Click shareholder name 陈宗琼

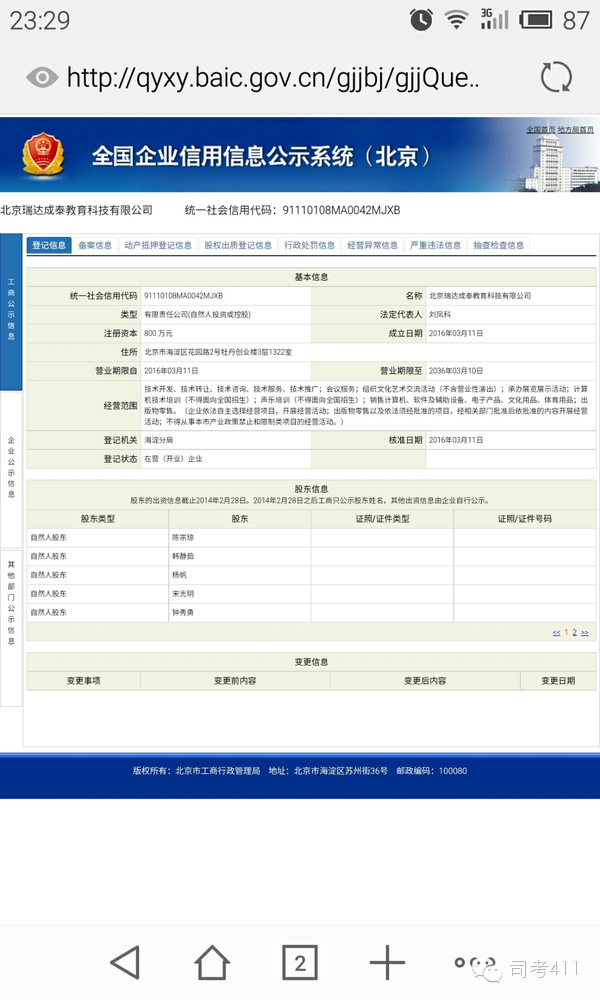tap(183, 538)
